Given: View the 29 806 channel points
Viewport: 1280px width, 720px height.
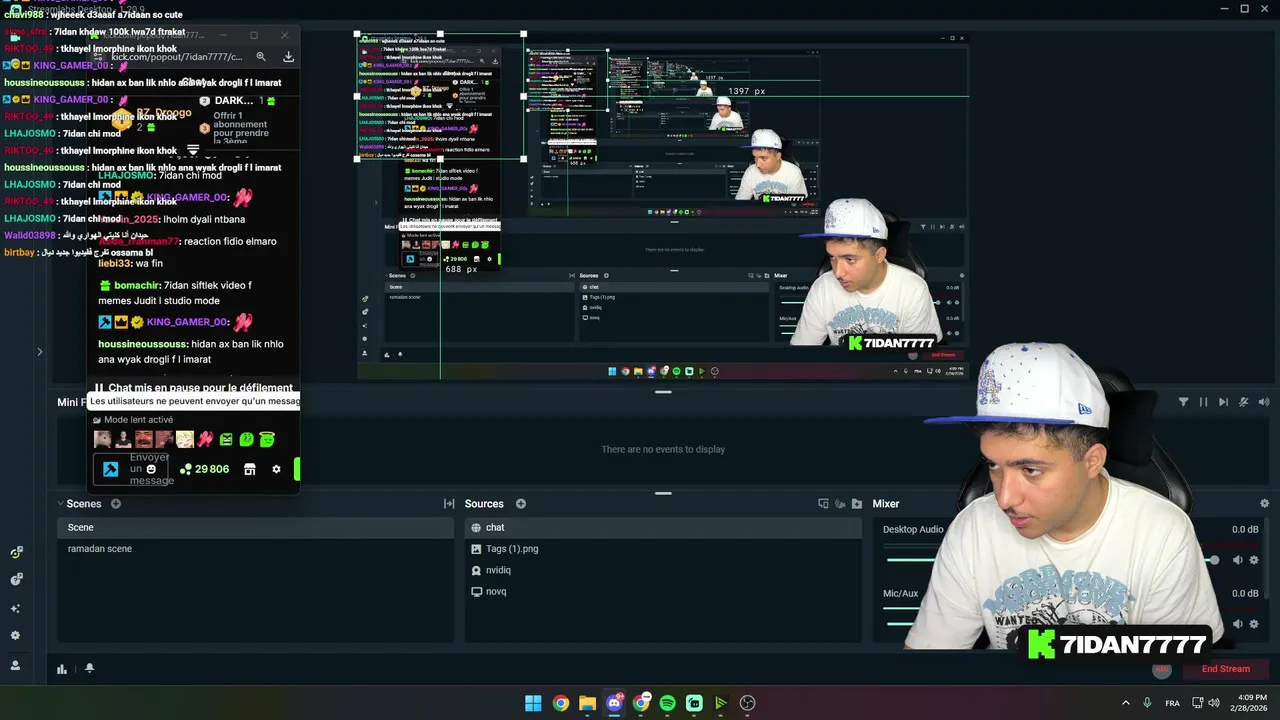Looking at the screenshot, I should [x=204, y=469].
